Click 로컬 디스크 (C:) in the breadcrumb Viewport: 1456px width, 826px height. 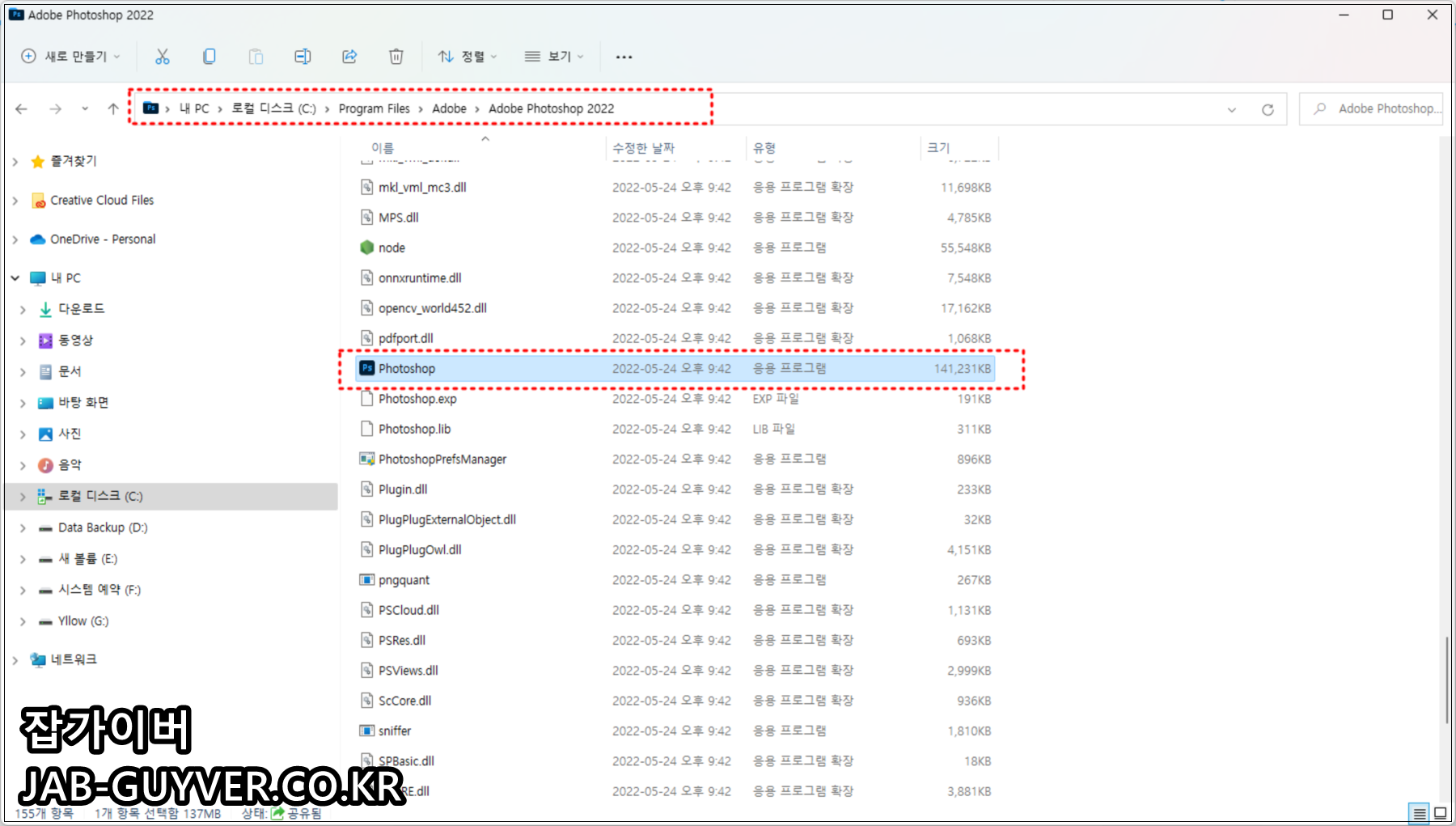click(273, 108)
